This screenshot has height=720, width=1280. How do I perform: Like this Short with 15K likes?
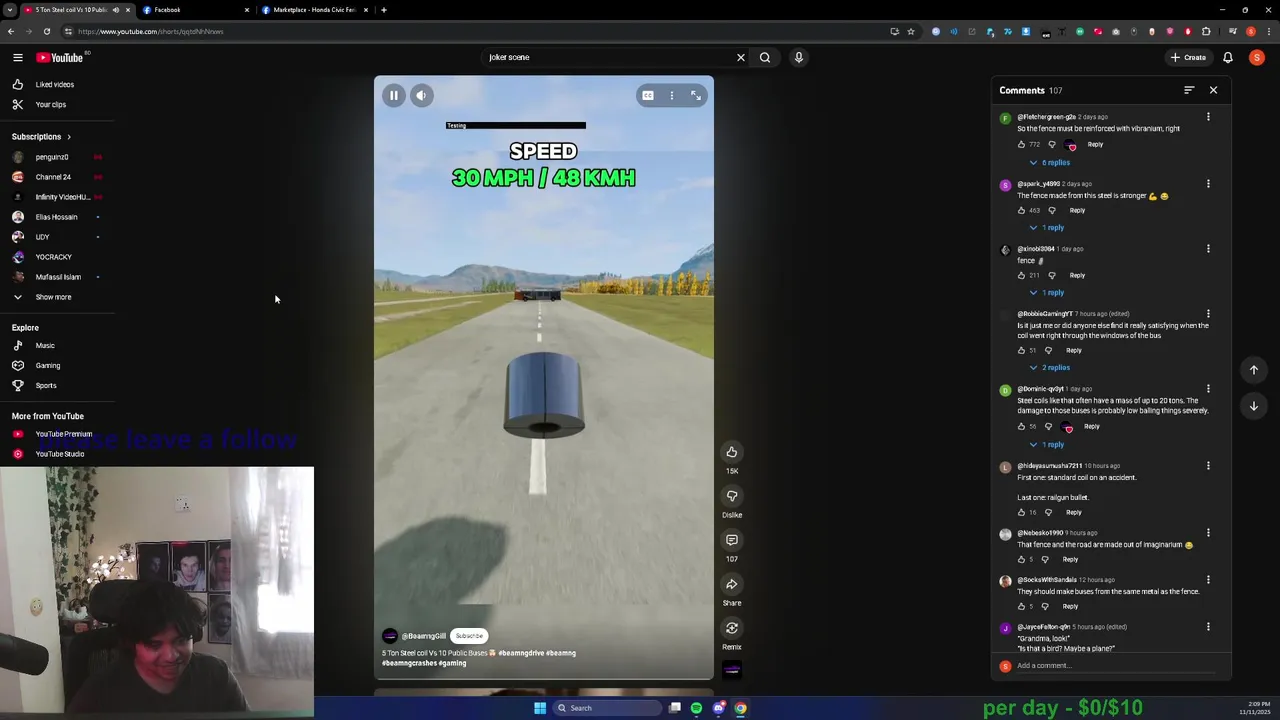pyautogui.click(x=732, y=452)
